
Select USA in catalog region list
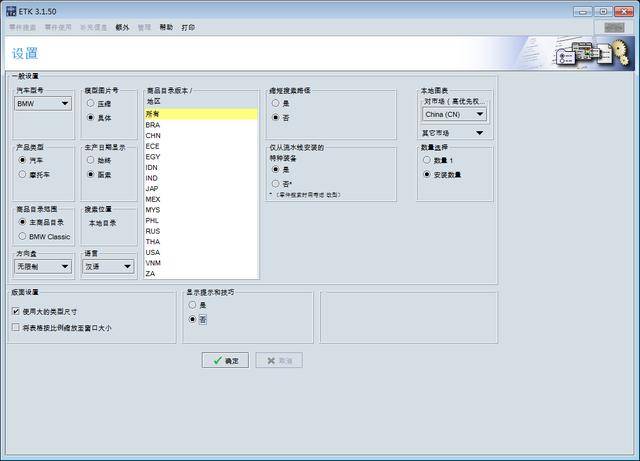click(x=201, y=252)
